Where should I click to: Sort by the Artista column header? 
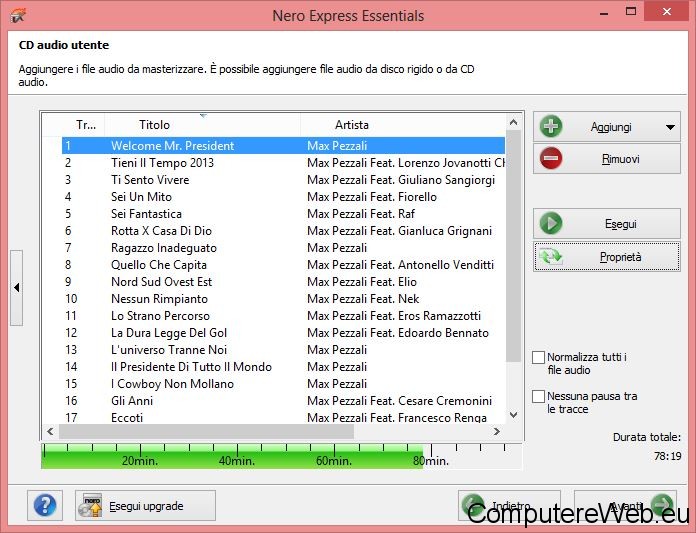click(x=403, y=125)
